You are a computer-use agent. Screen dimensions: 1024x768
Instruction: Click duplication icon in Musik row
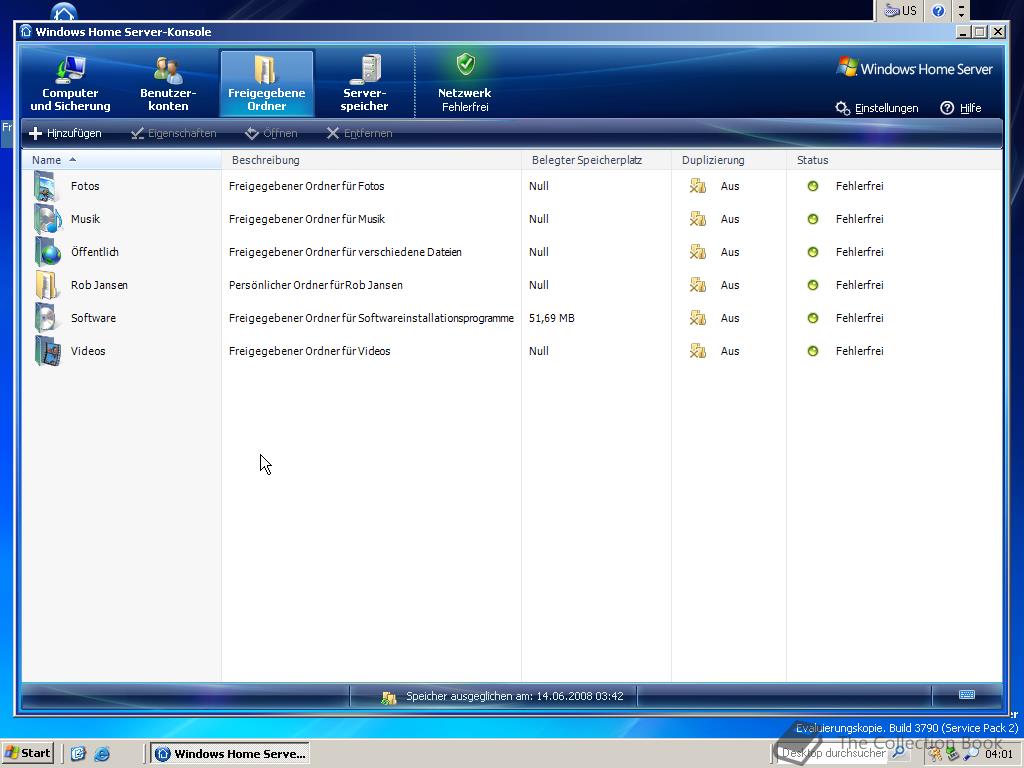(697, 219)
